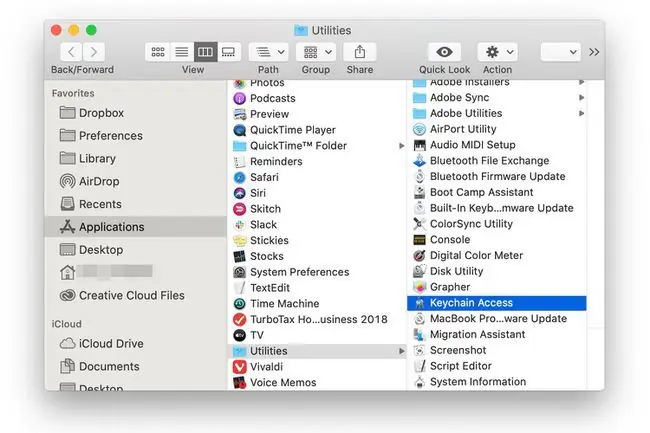Open Preferences folder in sidebar
650x433 pixels.
point(135,135)
